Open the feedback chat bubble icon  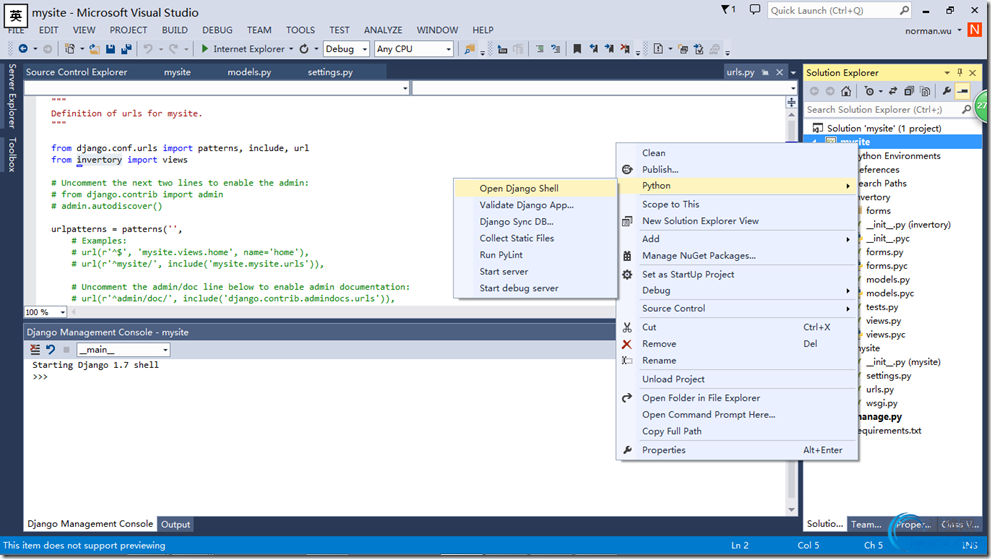tap(755, 9)
